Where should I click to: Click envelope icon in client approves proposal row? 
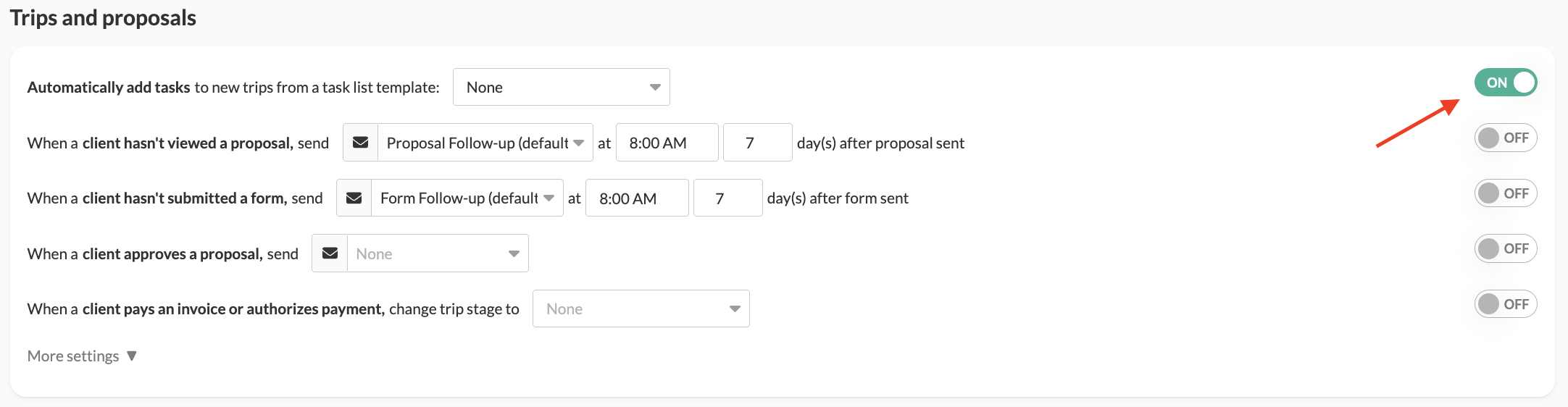point(330,253)
